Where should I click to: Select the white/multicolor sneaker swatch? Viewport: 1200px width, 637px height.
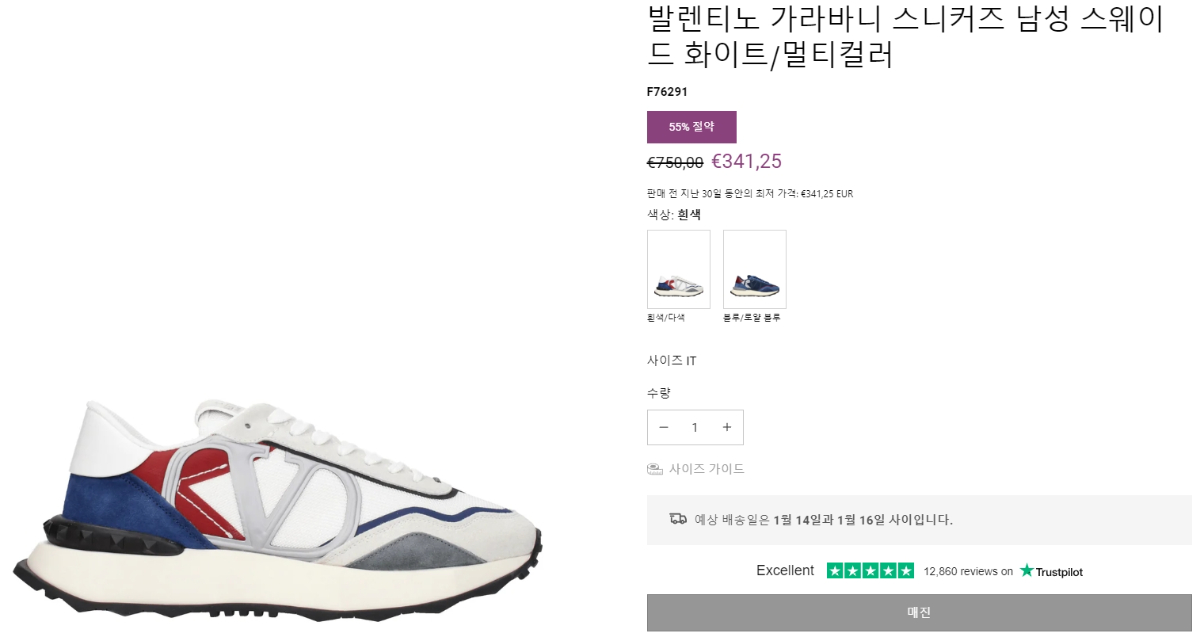679,269
